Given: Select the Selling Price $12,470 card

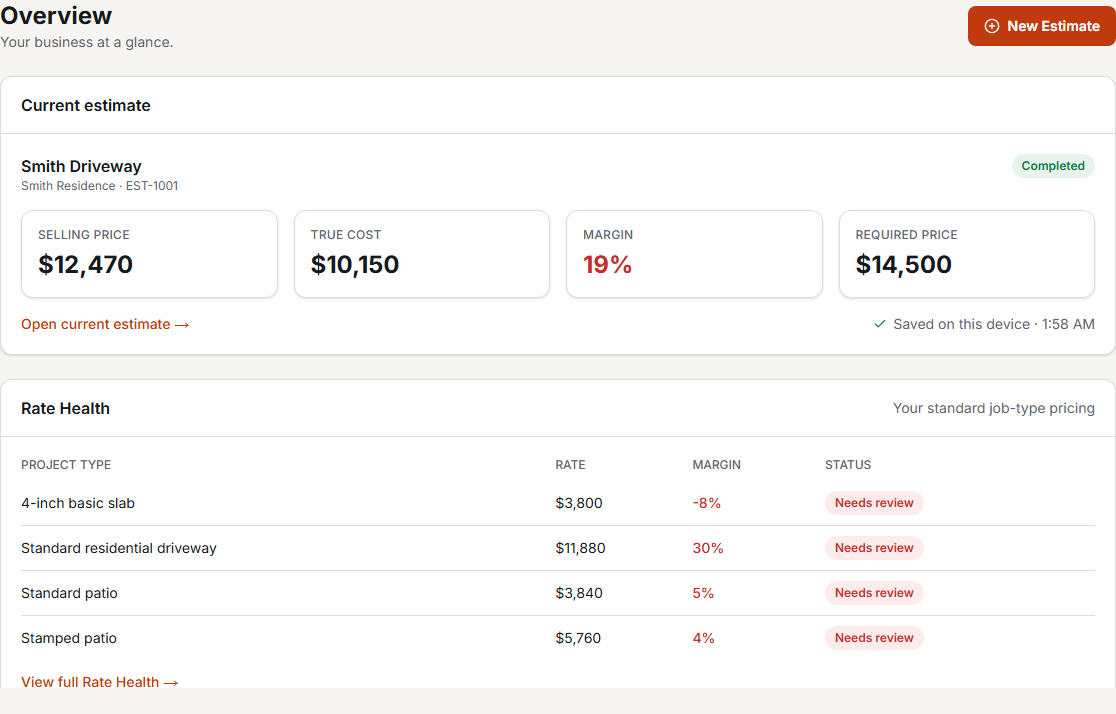Looking at the screenshot, I should tap(149, 254).
